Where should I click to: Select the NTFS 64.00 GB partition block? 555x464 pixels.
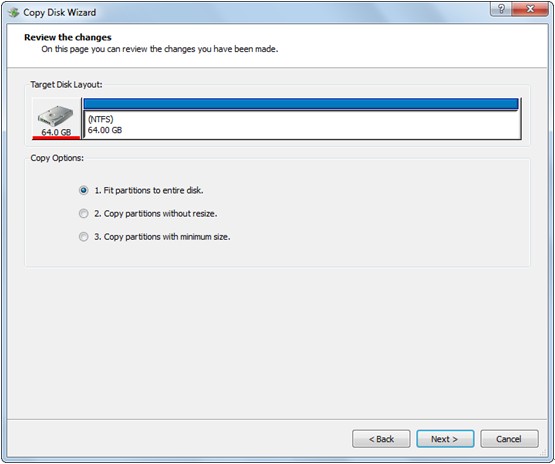pos(302,119)
